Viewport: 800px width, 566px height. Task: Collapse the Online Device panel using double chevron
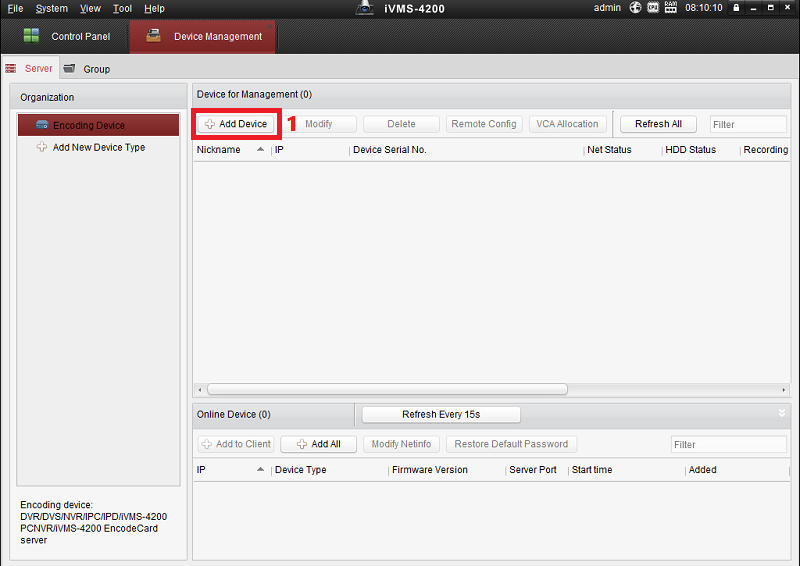(781, 413)
